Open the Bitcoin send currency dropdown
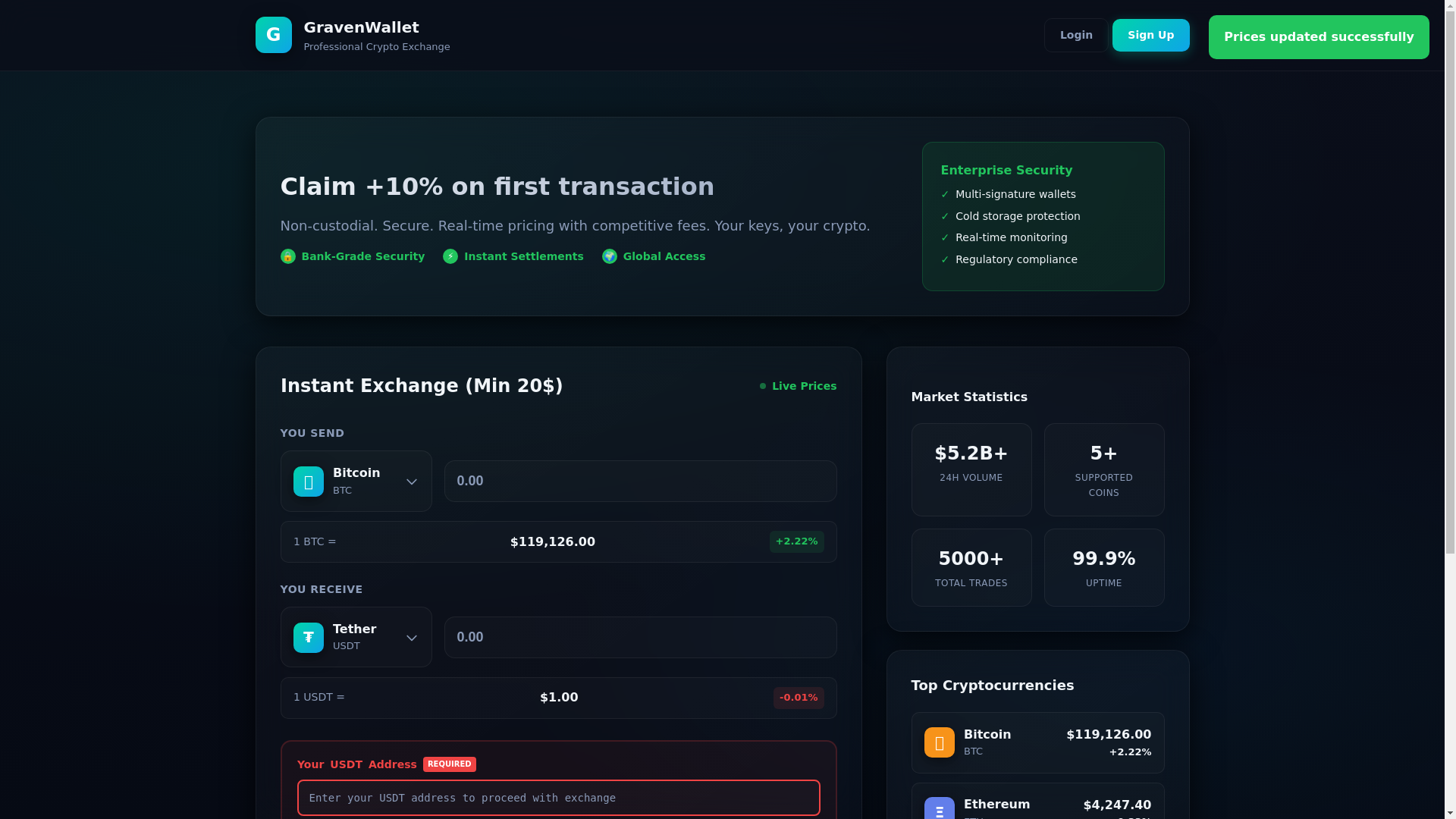This screenshot has height=819, width=1456. 356,482
